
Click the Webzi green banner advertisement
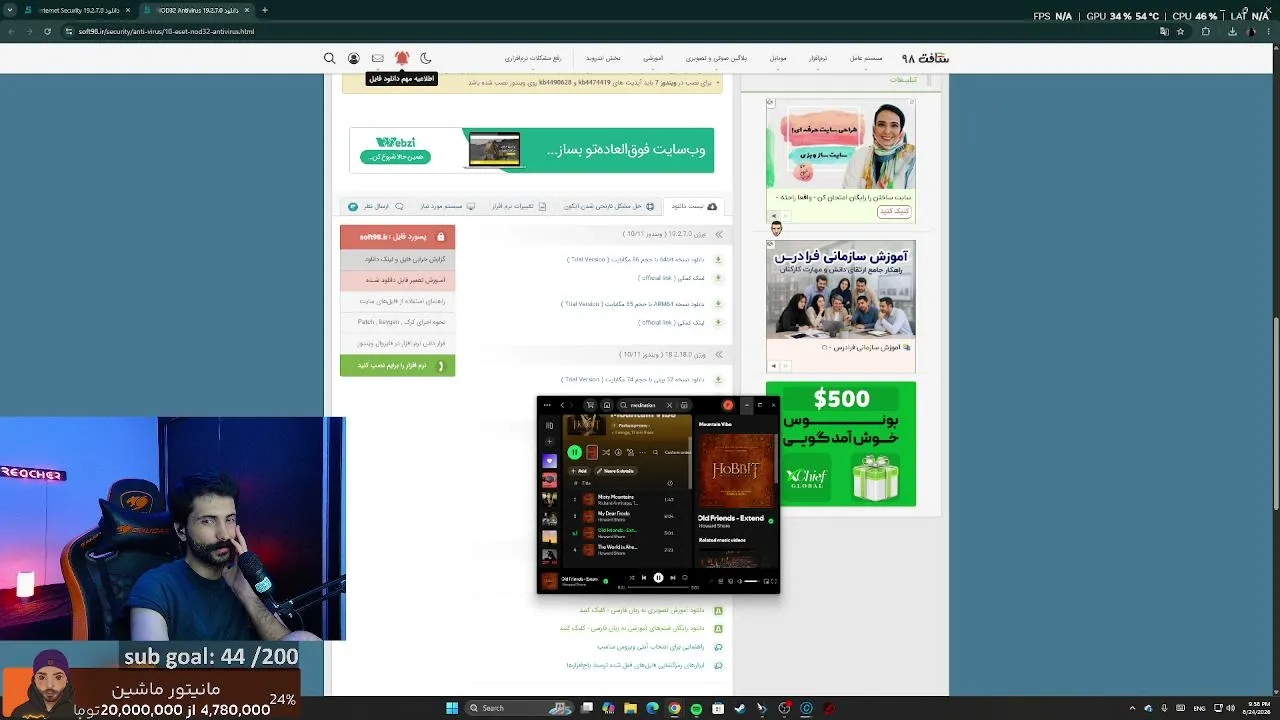pos(531,150)
